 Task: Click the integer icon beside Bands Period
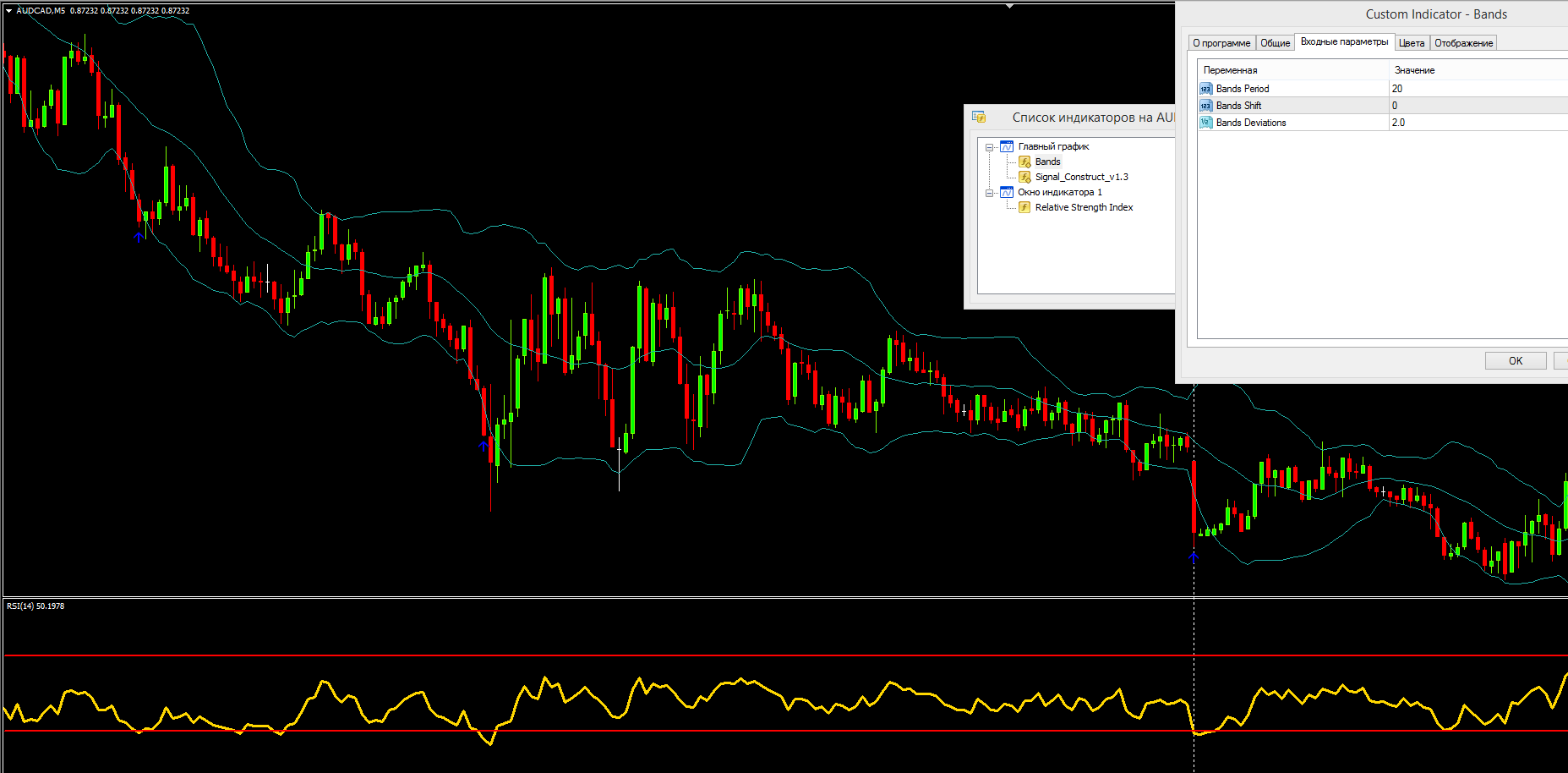click(x=1206, y=89)
